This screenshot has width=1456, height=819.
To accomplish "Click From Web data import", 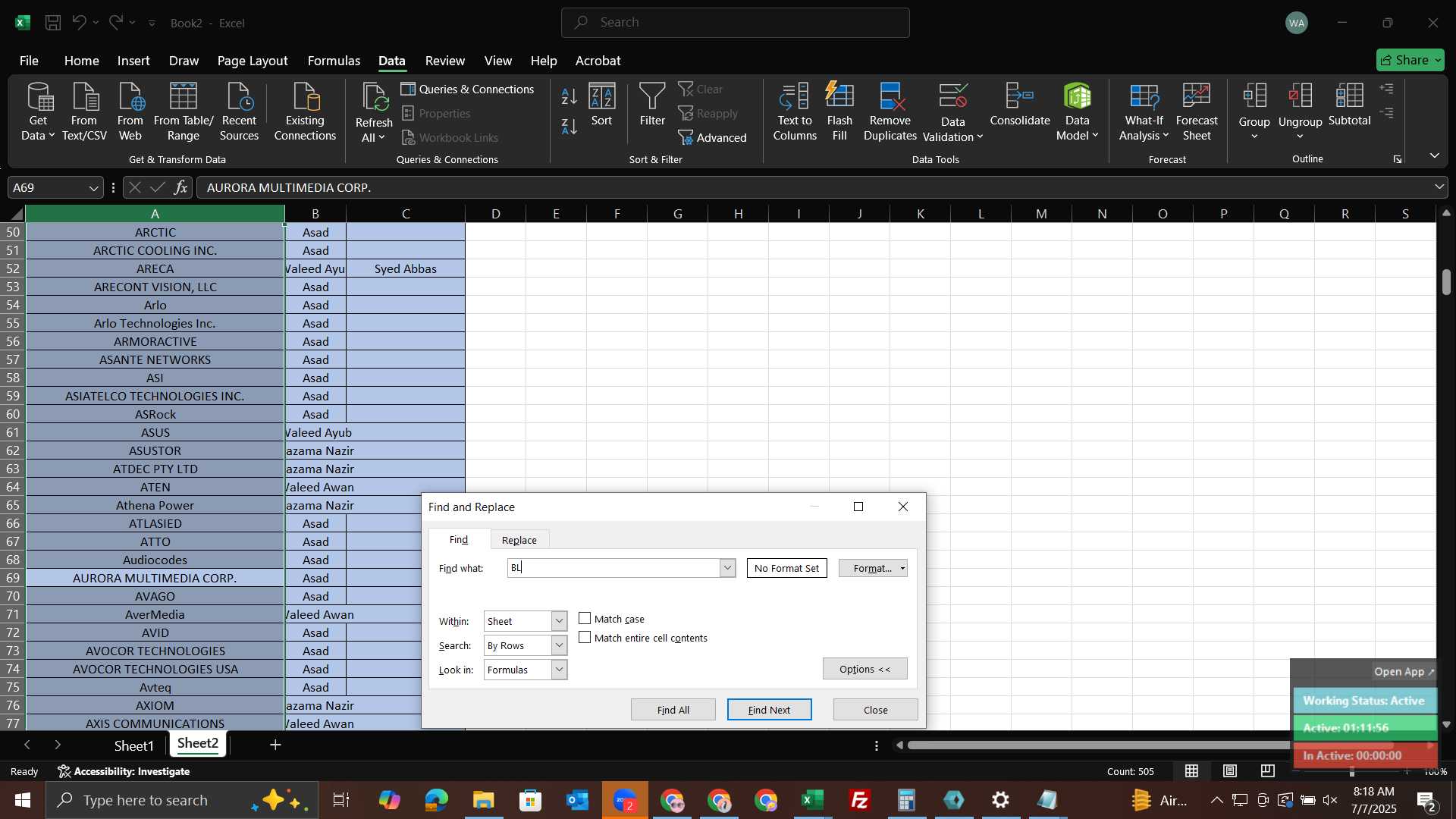I will tap(130, 112).
